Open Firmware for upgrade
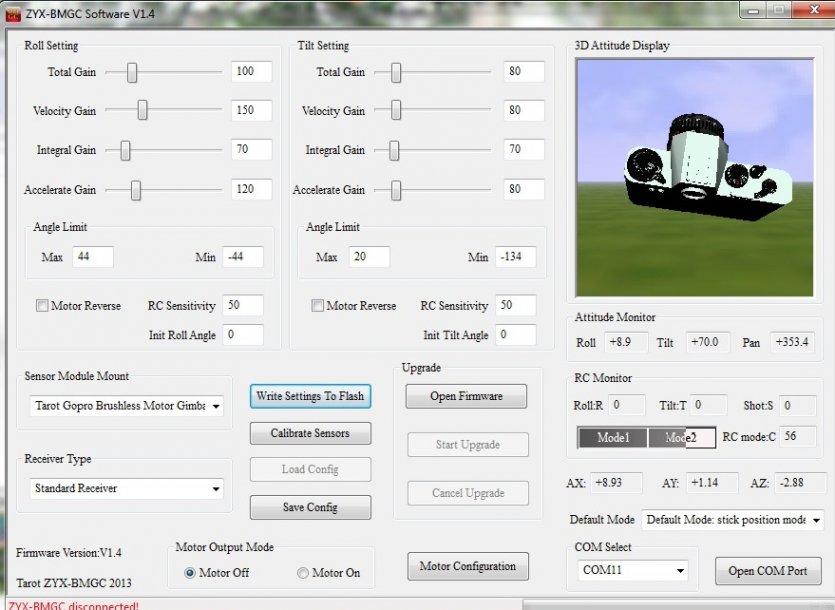 coord(466,396)
